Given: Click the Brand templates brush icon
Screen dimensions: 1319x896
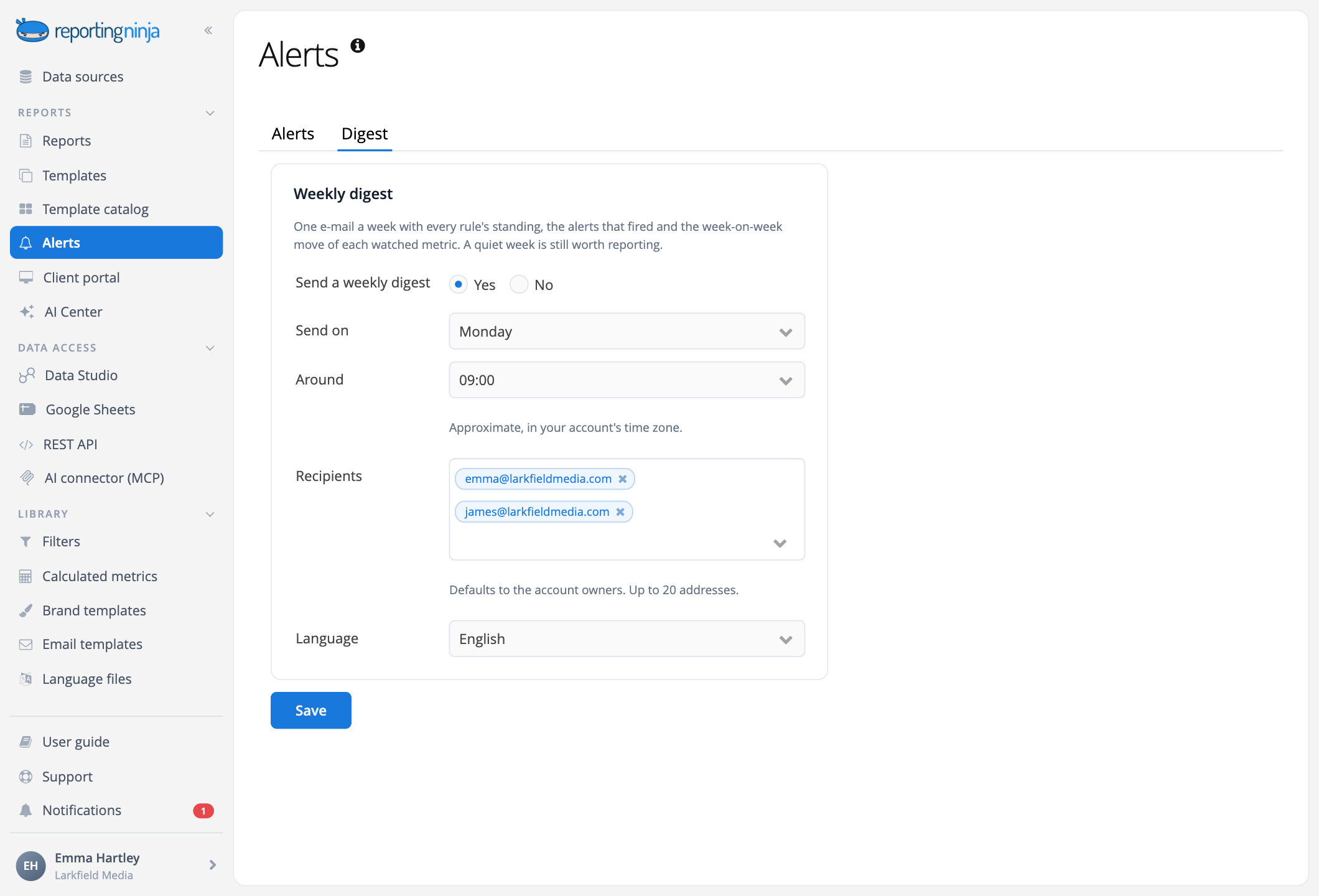Looking at the screenshot, I should 26,610.
